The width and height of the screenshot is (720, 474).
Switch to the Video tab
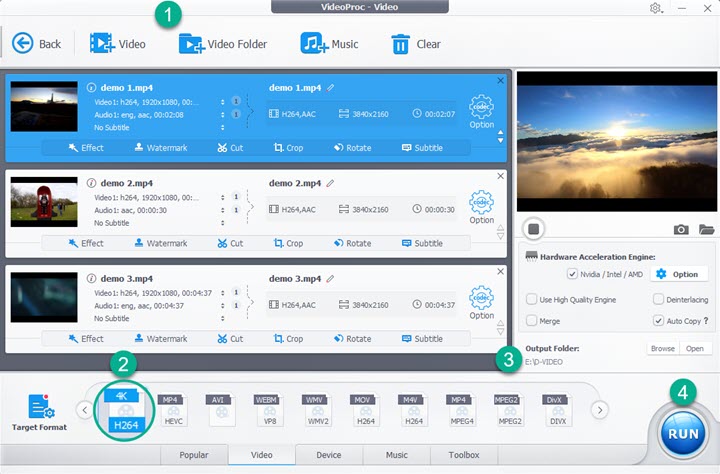click(x=262, y=455)
